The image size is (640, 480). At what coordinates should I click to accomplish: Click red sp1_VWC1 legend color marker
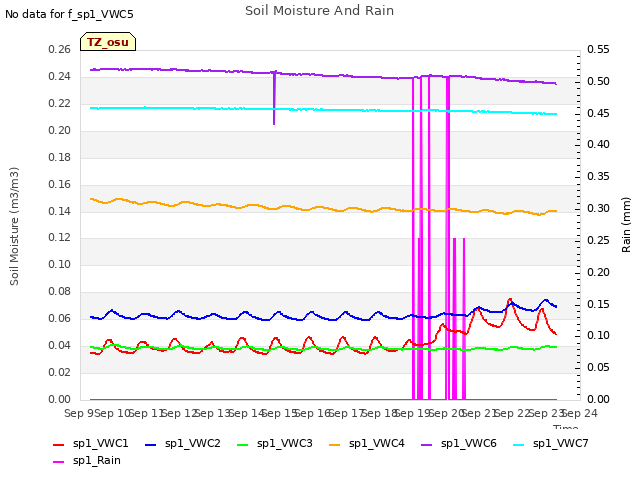pos(59,444)
